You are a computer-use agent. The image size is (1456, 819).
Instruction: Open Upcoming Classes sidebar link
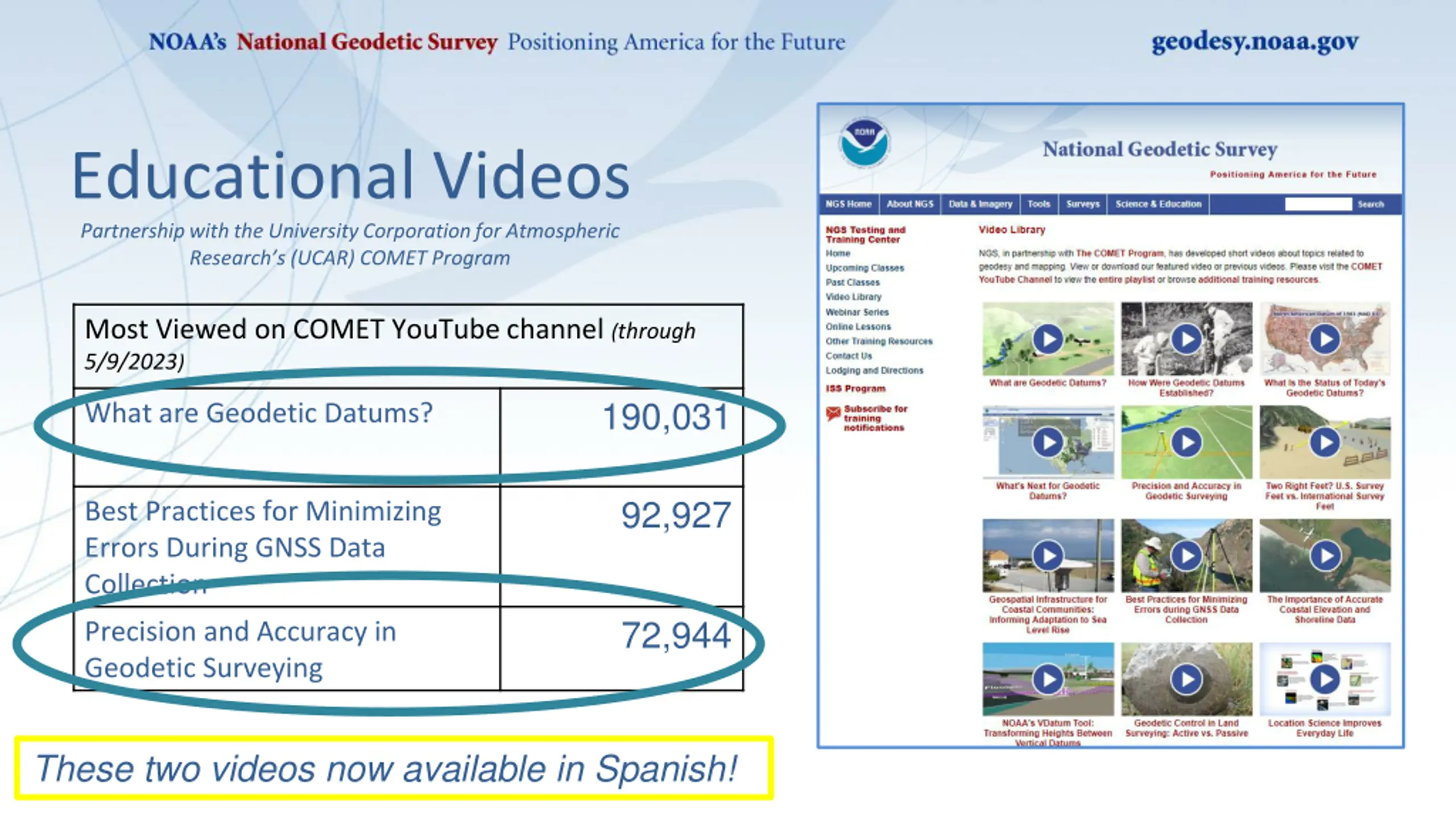(x=864, y=268)
